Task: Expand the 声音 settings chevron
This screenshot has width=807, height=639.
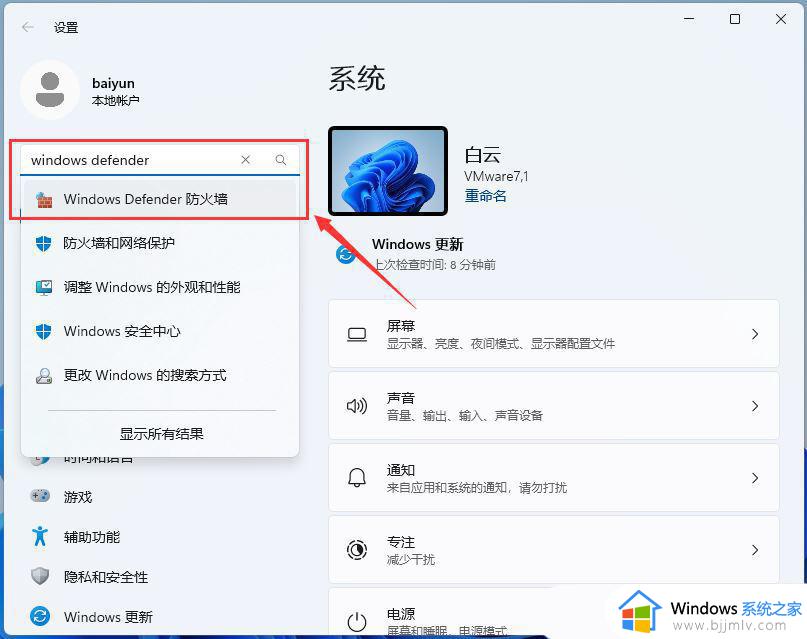Action: pyautogui.click(x=755, y=406)
